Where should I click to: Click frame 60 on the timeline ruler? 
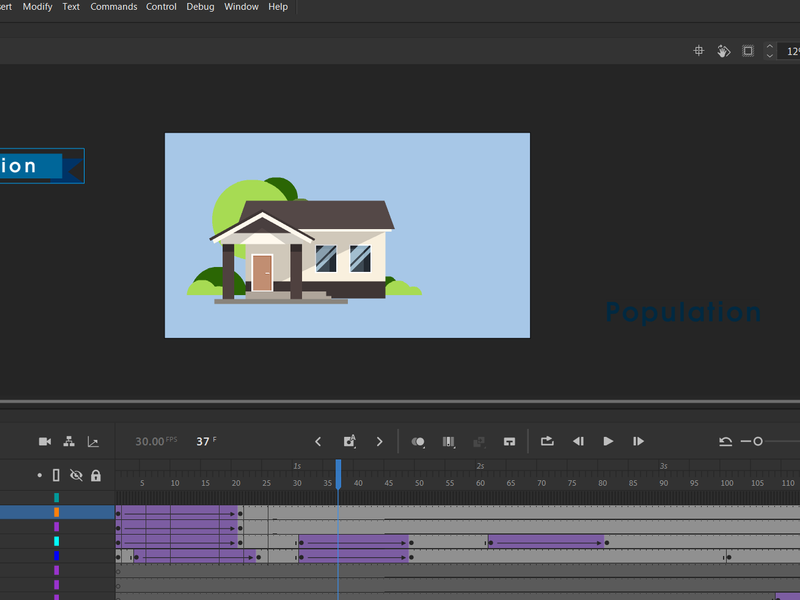click(480, 483)
